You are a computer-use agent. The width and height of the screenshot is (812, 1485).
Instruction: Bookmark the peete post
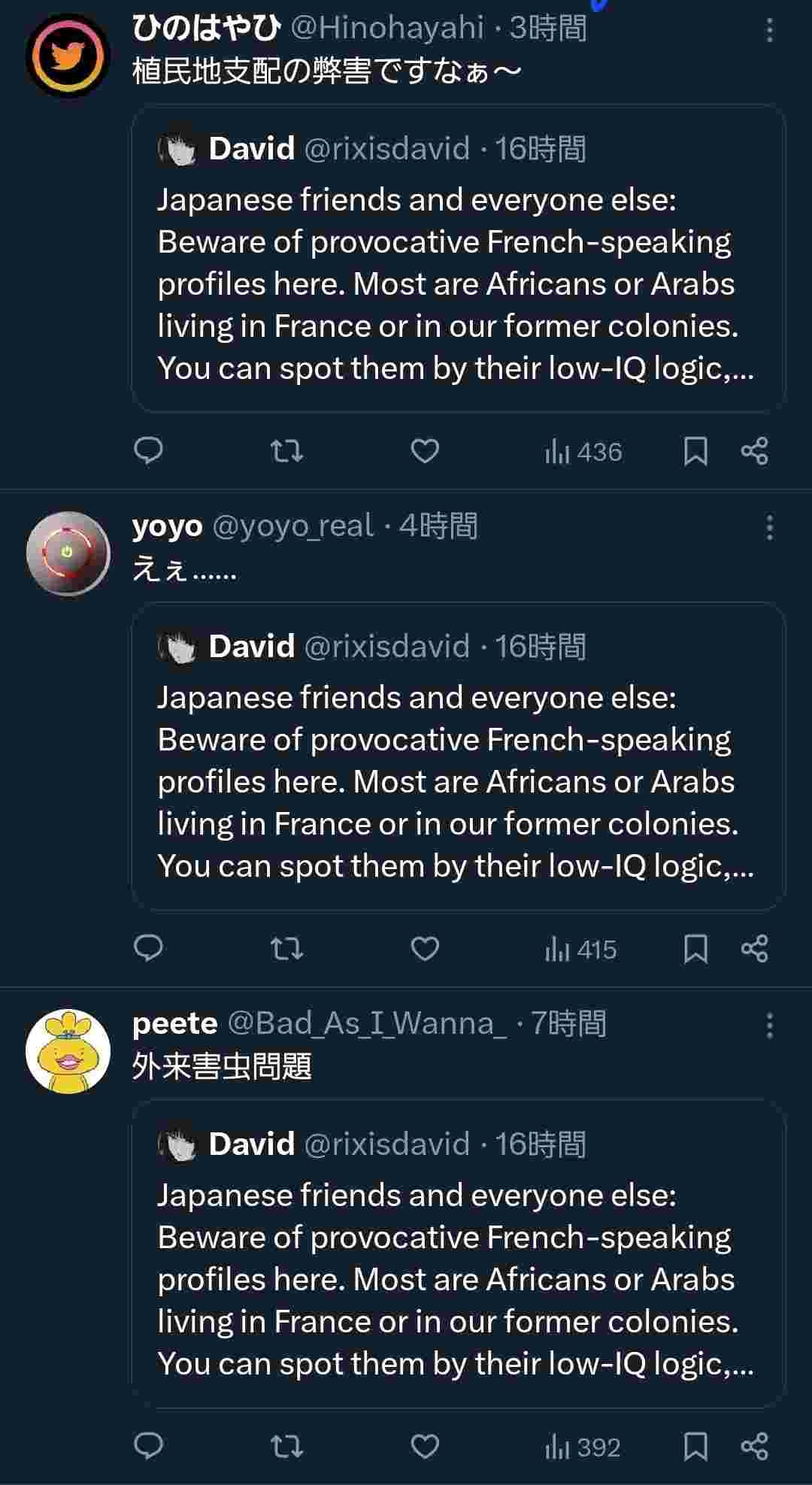pos(695,1447)
